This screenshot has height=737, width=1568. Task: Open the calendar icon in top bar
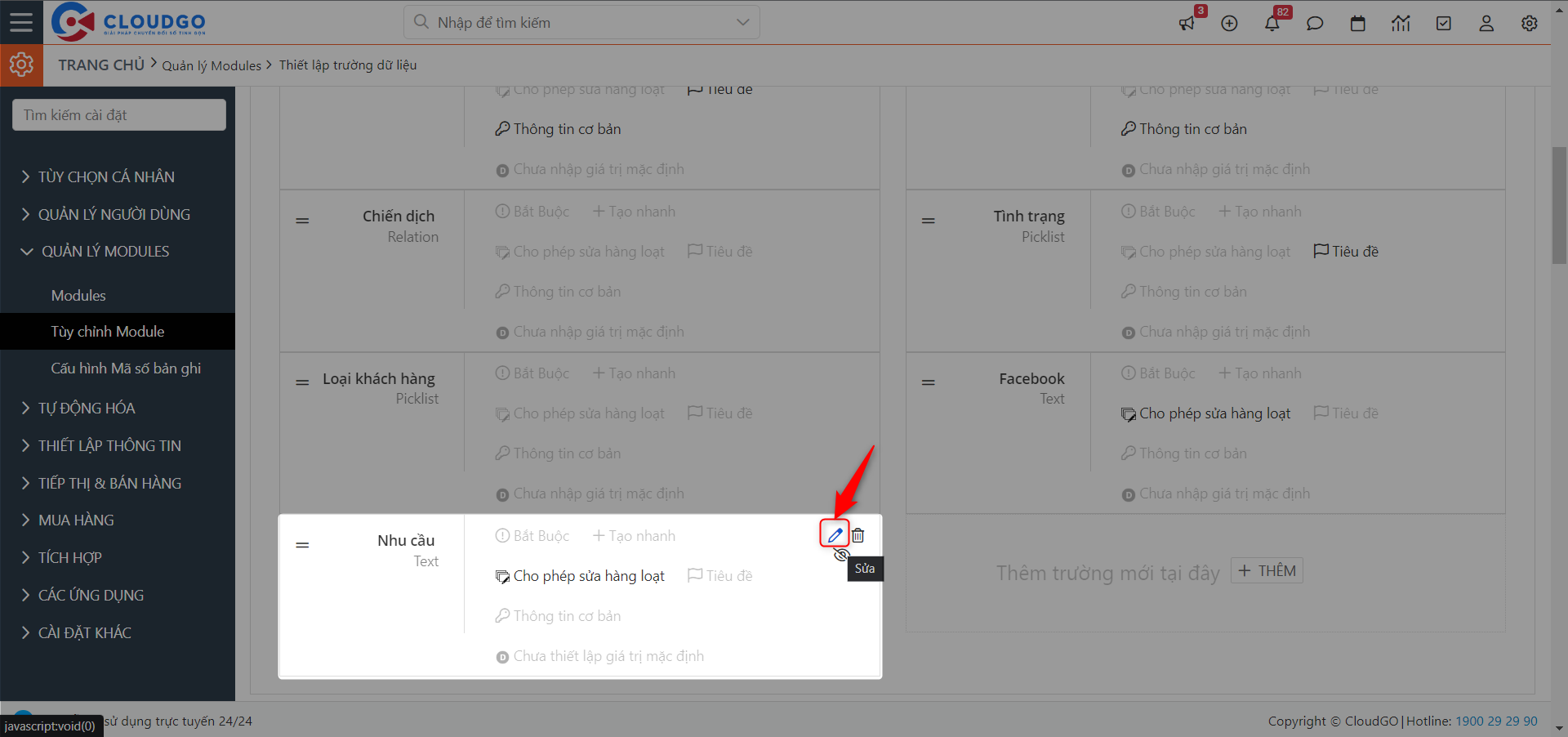[1357, 24]
